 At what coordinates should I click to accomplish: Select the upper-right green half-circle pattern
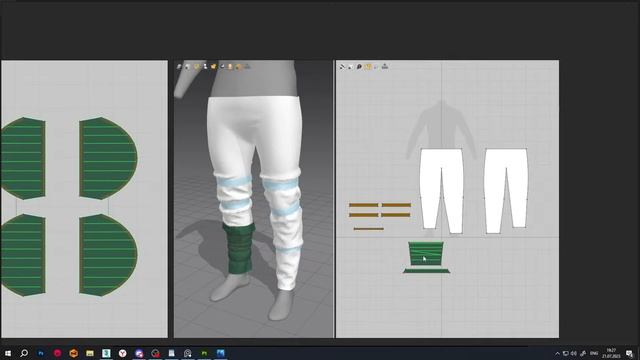pos(108,158)
